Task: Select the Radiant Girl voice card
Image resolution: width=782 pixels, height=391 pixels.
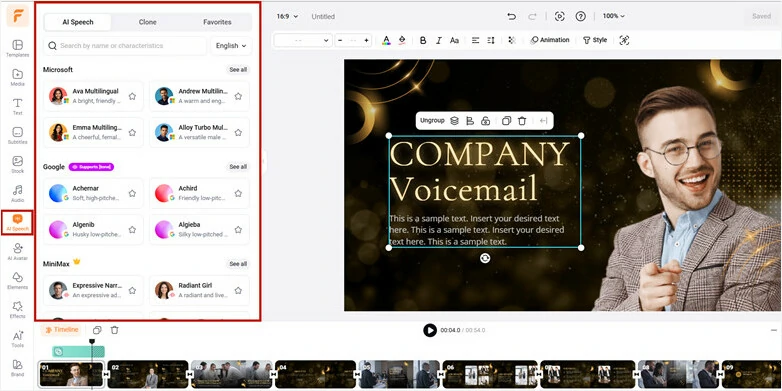Action: 199,290
